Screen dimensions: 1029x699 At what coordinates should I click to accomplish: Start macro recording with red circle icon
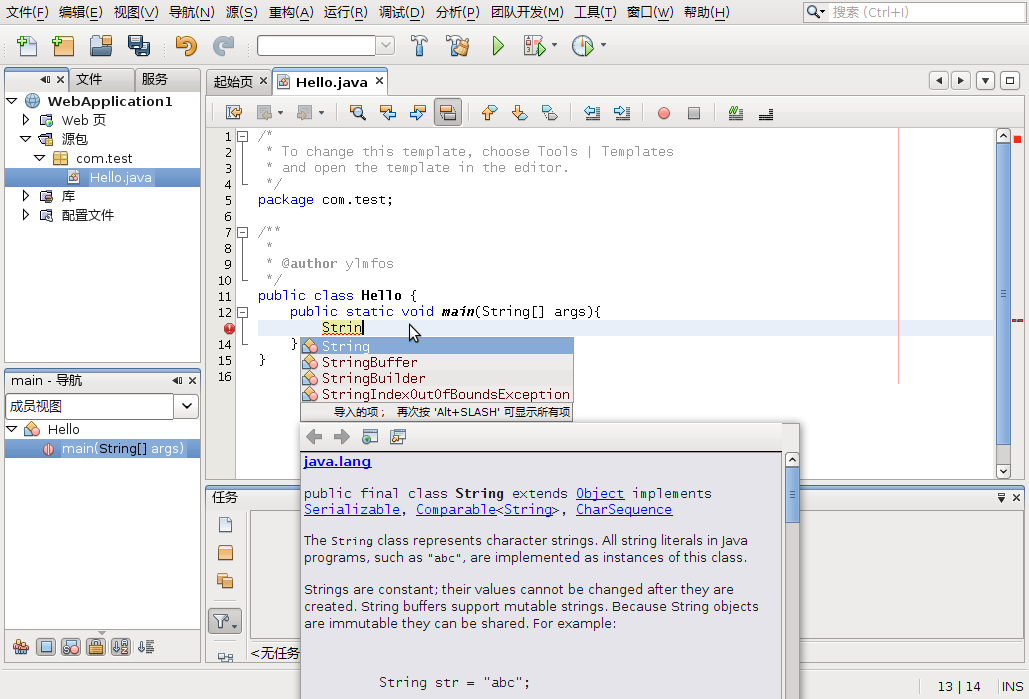pos(663,113)
